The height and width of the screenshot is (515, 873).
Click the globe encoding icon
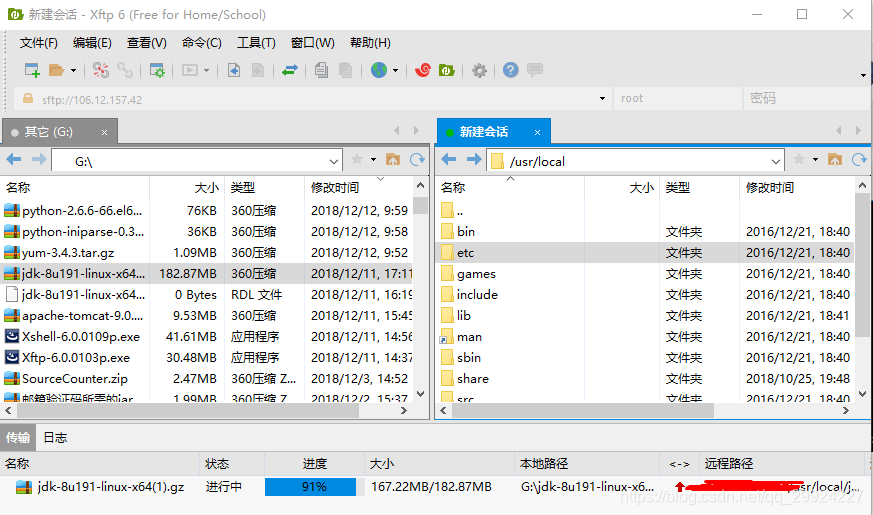pos(379,70)
